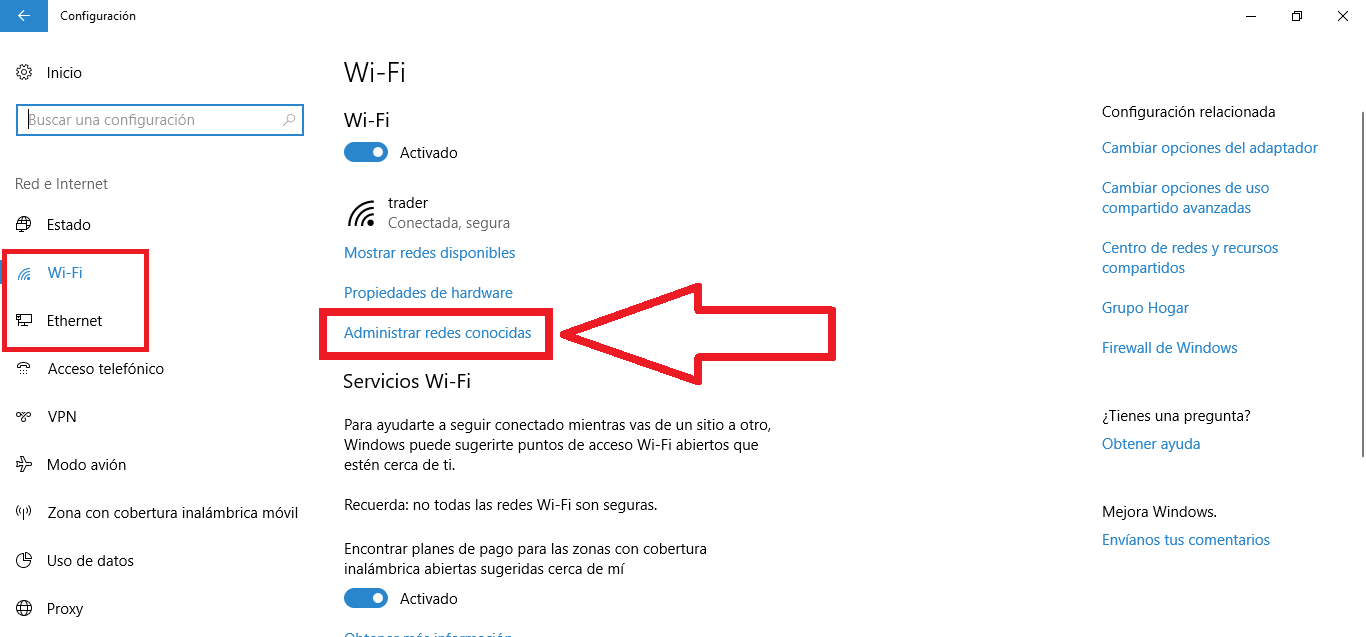1366x637 pixels.
Task: Click the VPN icon in sidebar
Action: [24, 417]
